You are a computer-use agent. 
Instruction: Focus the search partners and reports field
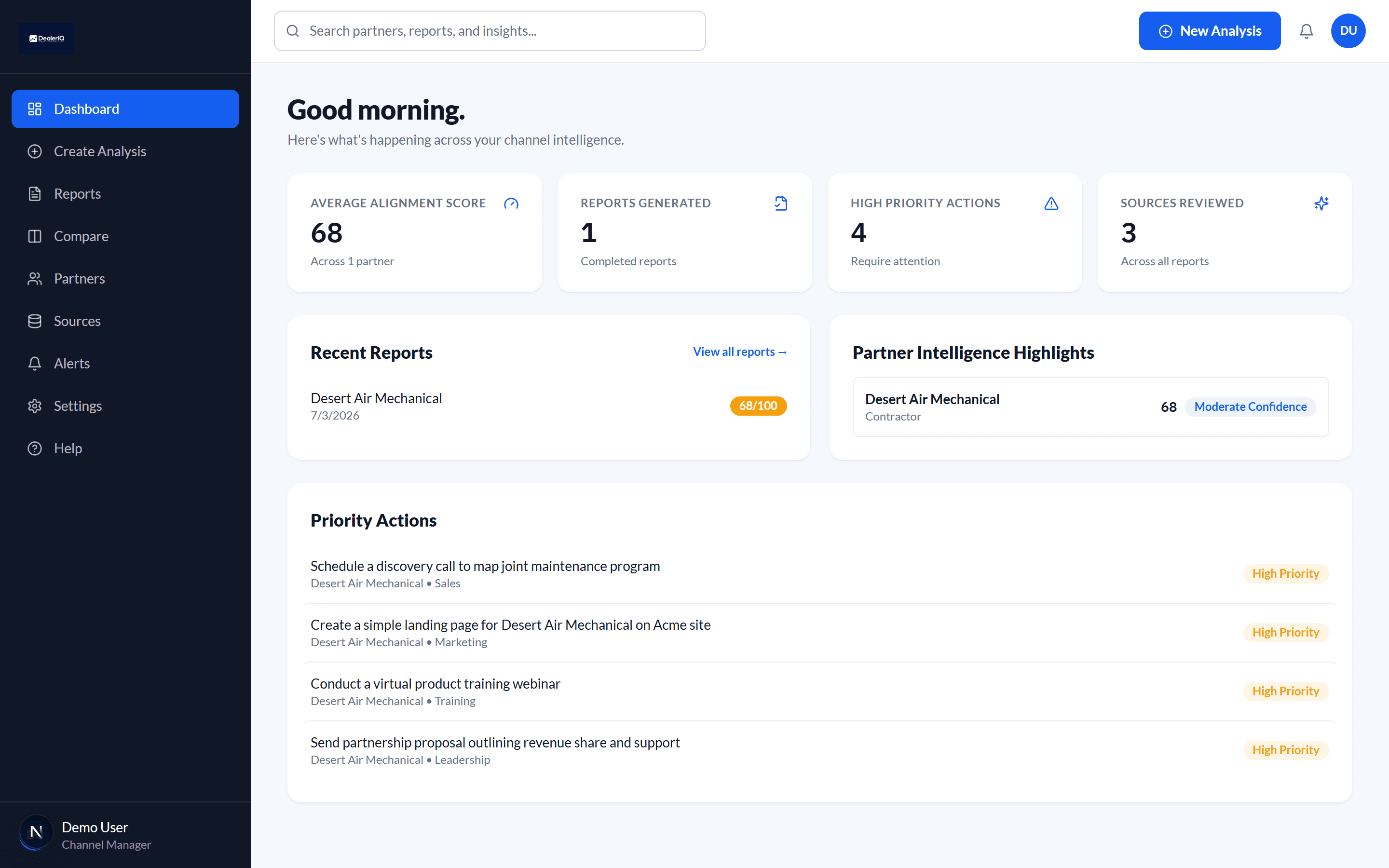click(x=490, y=31)
